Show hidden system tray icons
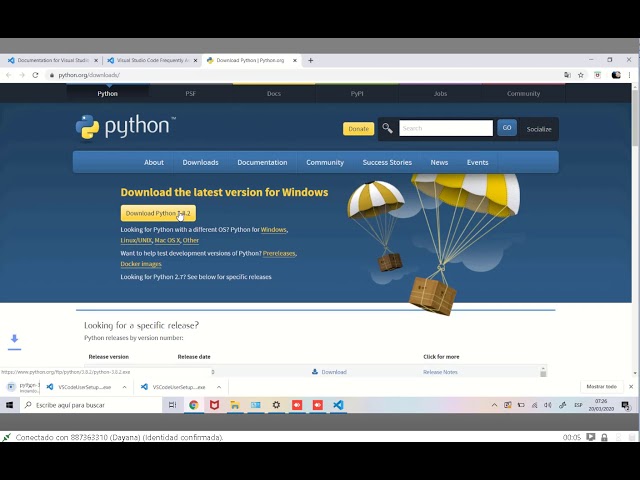Image resolution: width=640 pixels, height=480 pixels. [494, 405]
